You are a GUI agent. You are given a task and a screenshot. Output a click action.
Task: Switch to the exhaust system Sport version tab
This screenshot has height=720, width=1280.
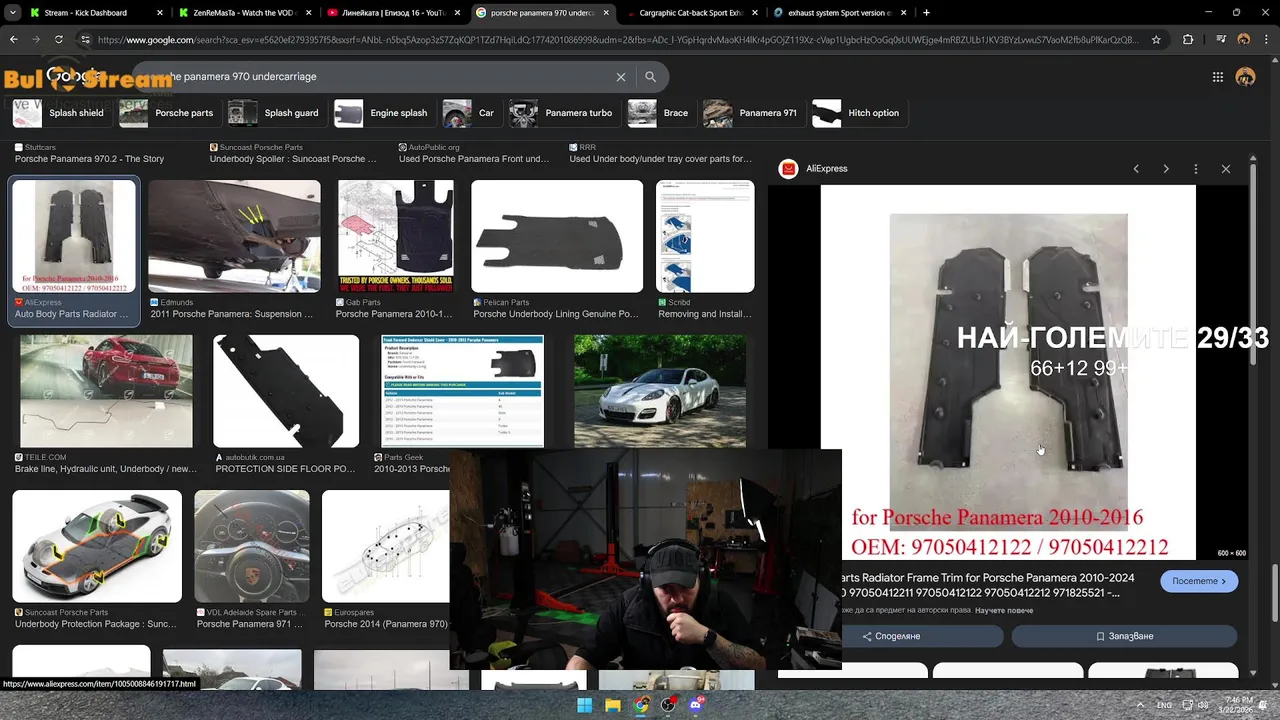click(x=838, y=13)
